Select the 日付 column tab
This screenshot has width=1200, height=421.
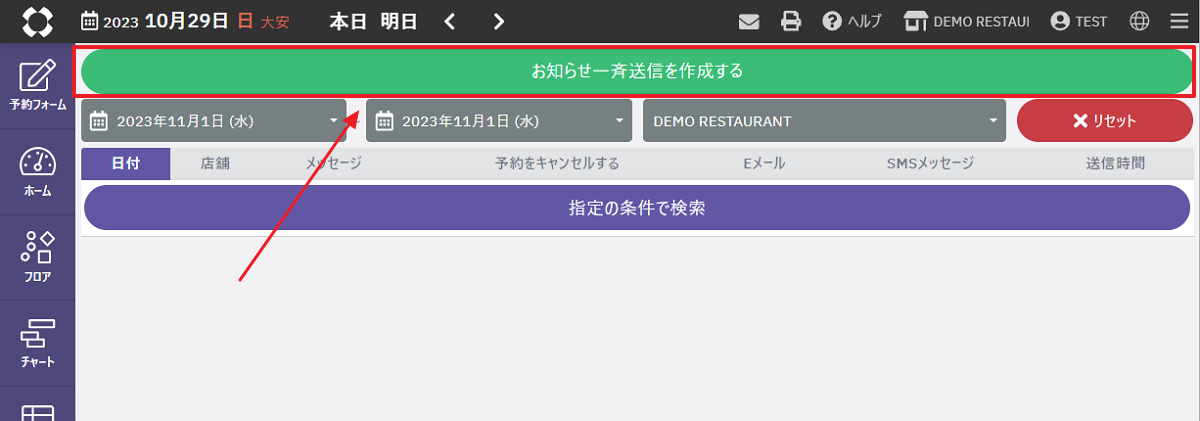pyautogui.click(x=126, y=163)
